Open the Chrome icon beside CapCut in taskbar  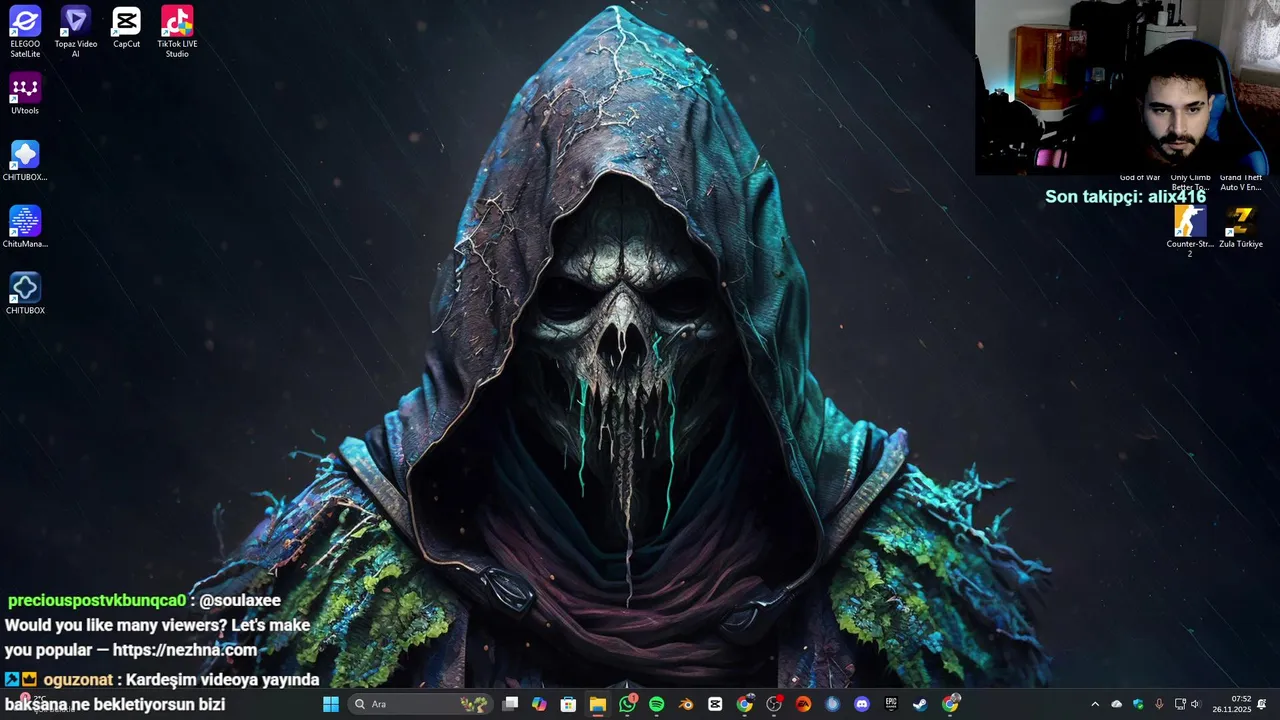pyautogui.click(x=744, y=704)
